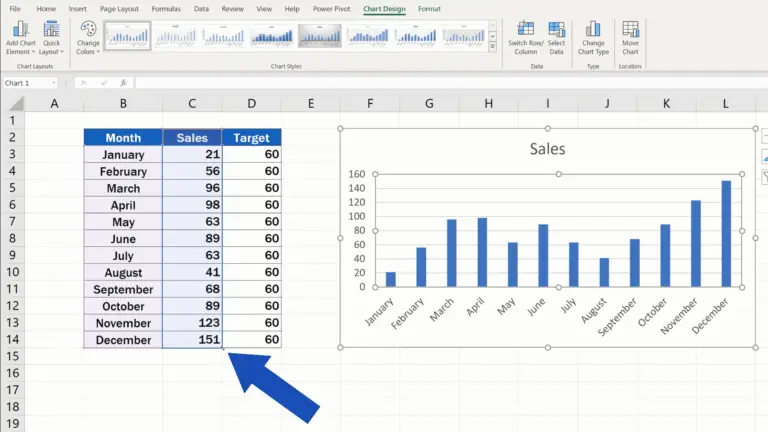
Task: Open the Insert ribbon tab
Action: pyautogui.click(x=78, y=8)
